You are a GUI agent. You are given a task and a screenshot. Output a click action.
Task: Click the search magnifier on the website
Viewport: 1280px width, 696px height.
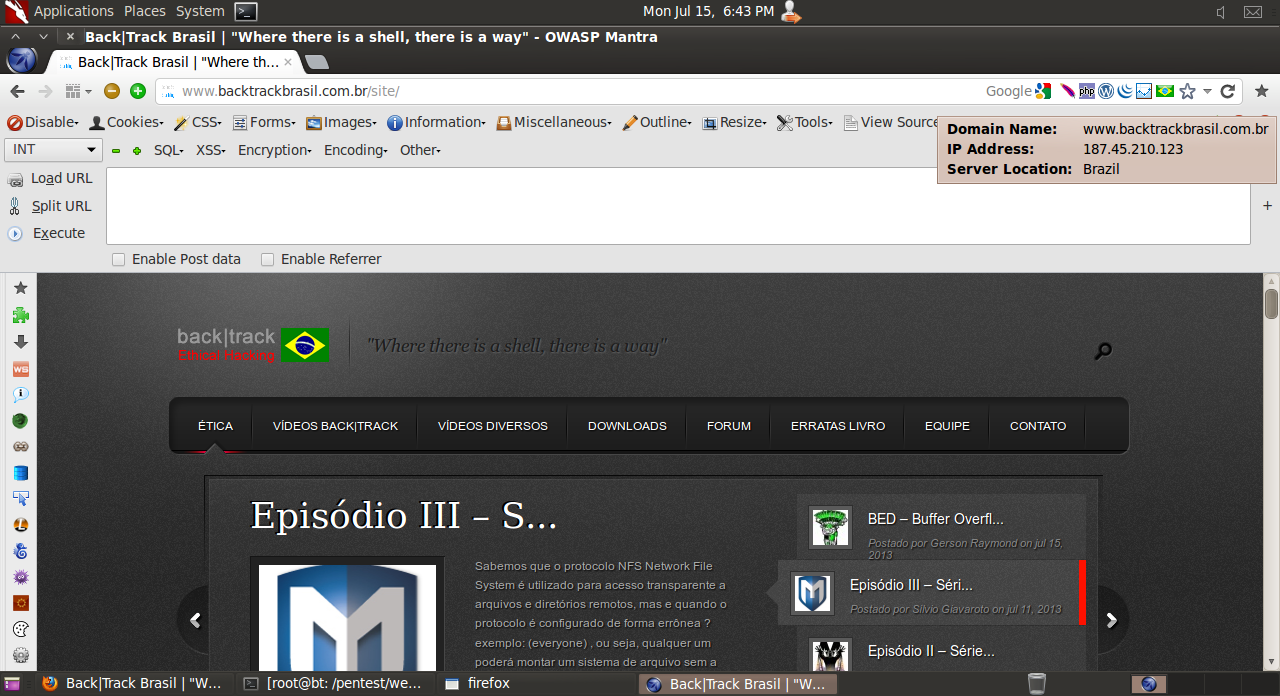pos(1103,351)
